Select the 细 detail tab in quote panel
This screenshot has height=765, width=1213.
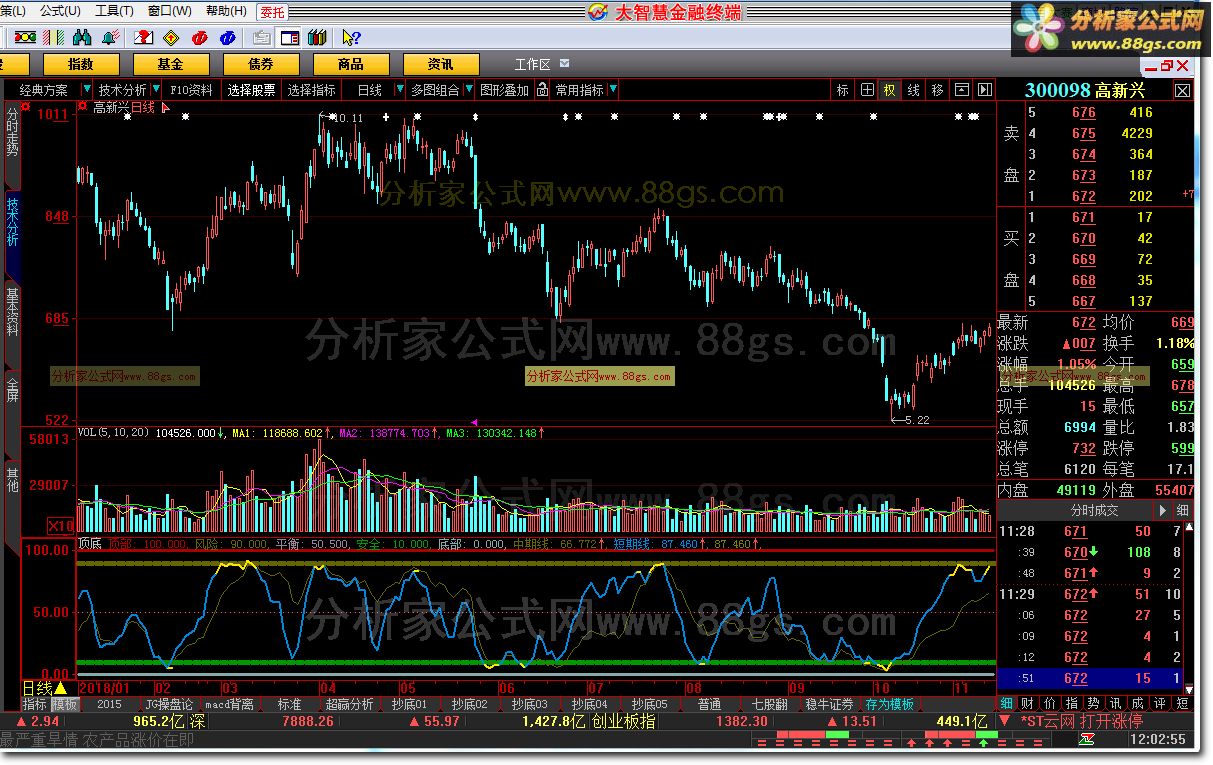click(x=1006, y=704)
